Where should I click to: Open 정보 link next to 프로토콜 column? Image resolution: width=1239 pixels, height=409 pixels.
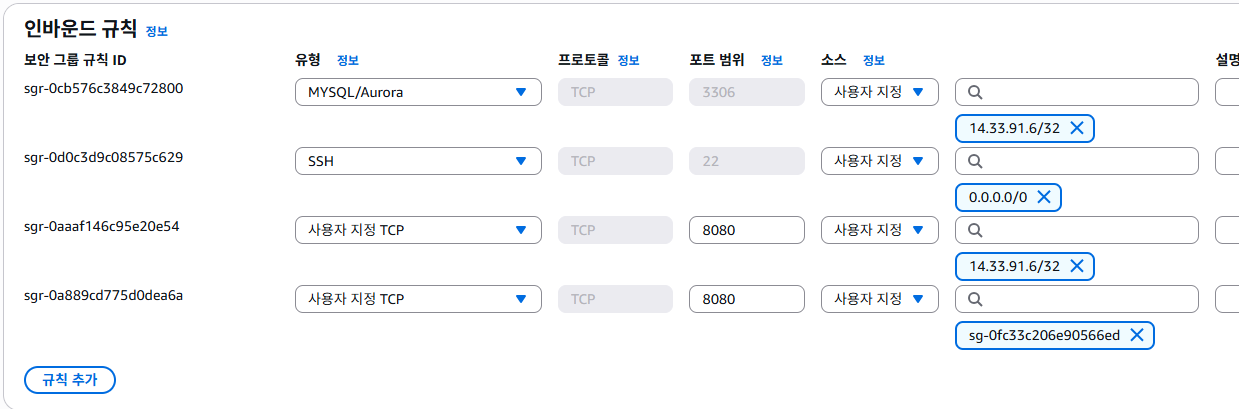628,60
